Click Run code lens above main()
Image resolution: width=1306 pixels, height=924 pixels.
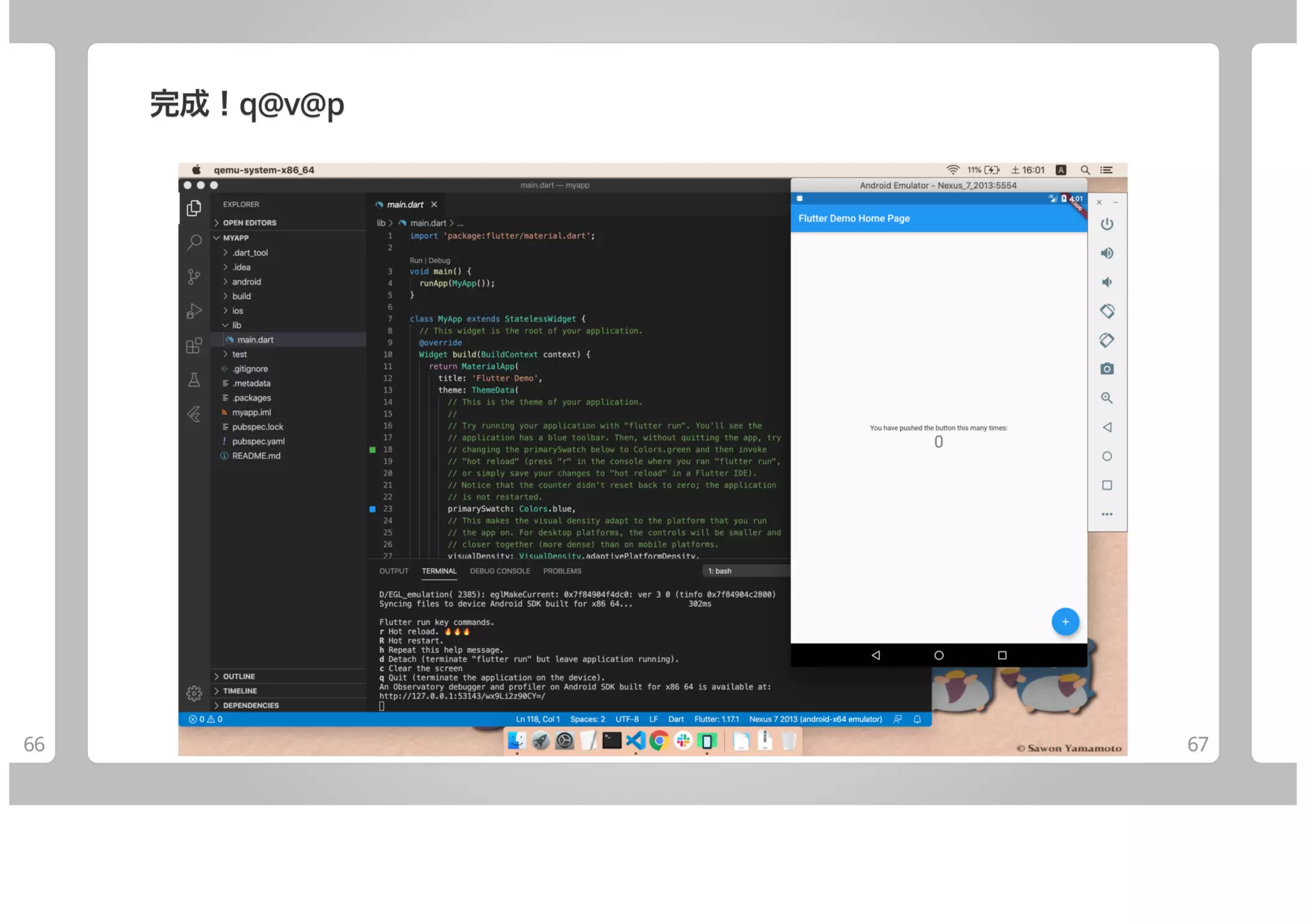416,260
